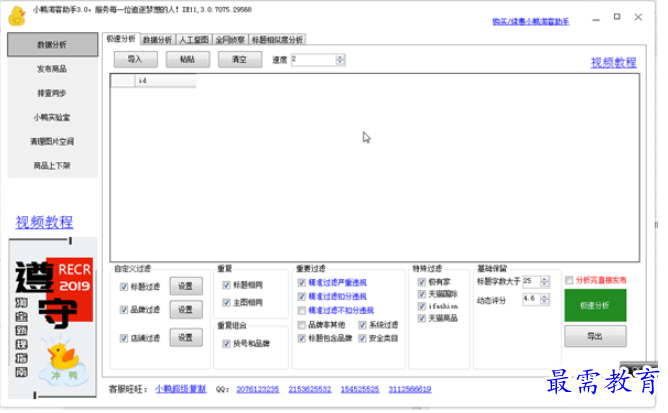The height and width of the screenshot is (413, 668).
Task: Select 数据分析 in the left sidebar
Action: coord(52,45)
